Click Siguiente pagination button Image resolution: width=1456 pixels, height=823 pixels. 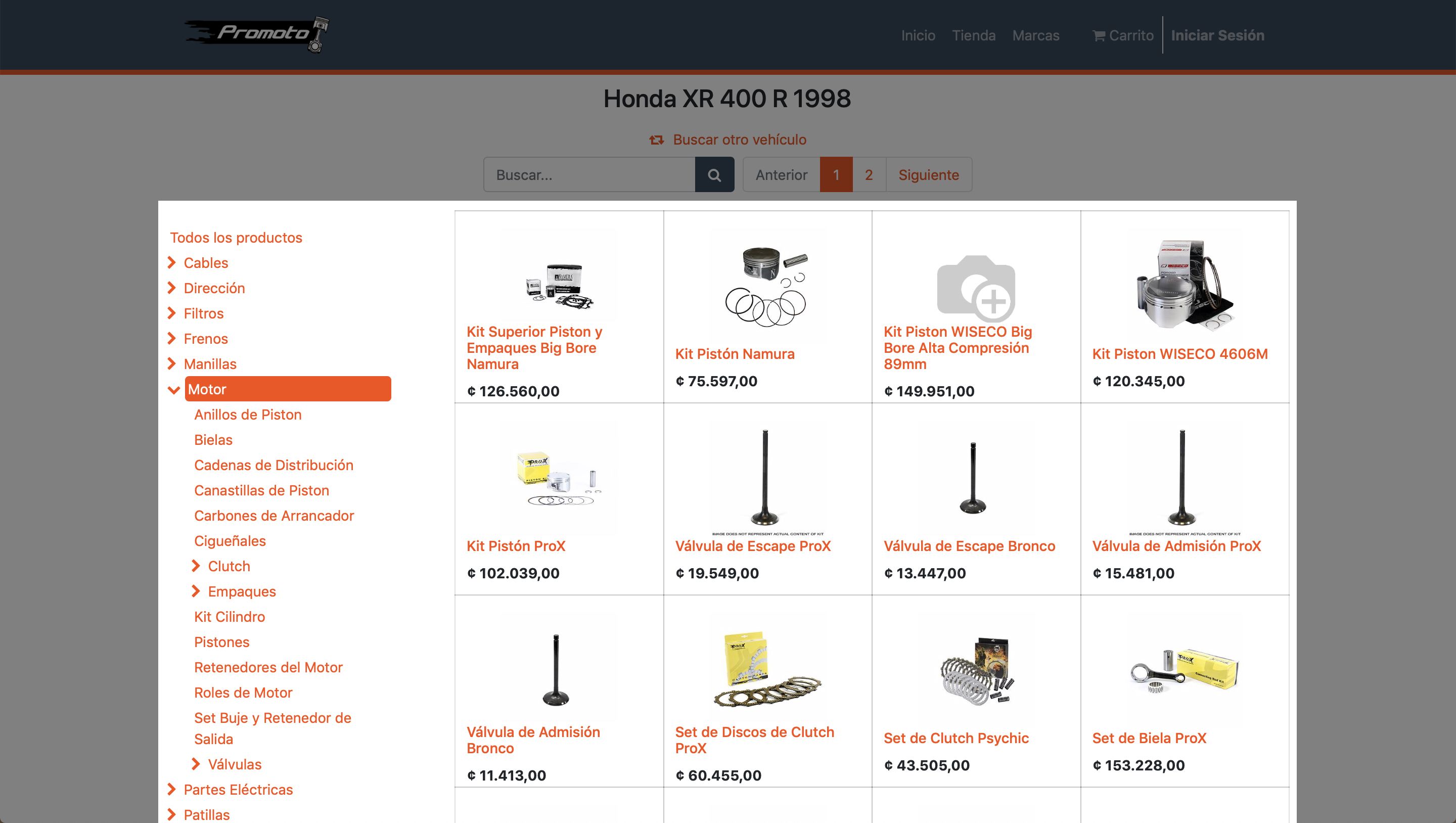(x=929, y=175)
